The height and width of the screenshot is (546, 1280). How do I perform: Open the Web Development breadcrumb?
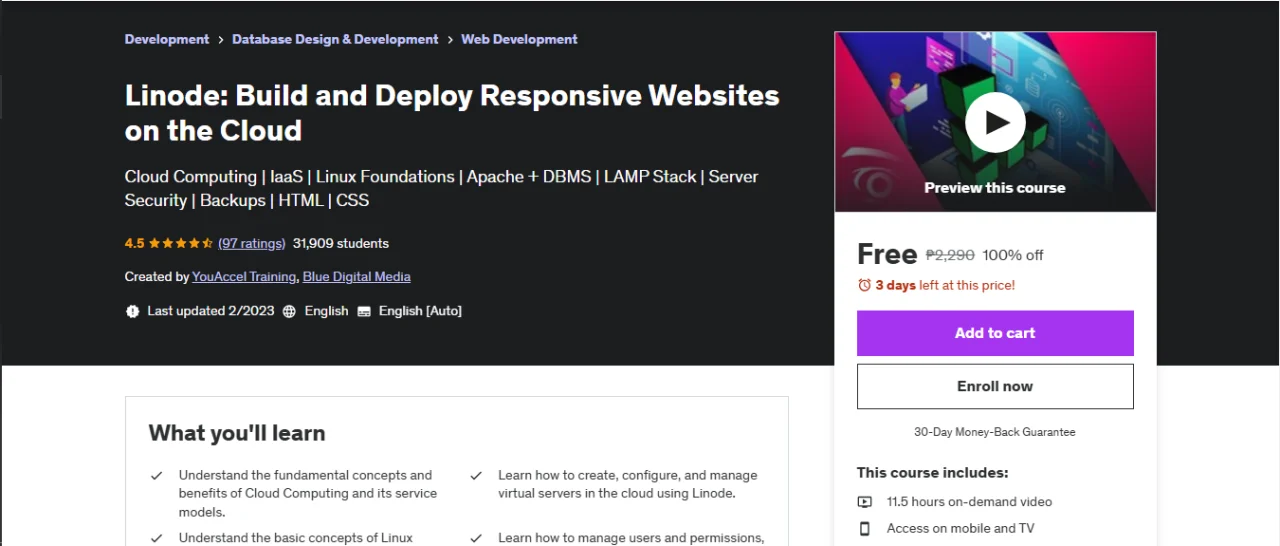point(519,39)
